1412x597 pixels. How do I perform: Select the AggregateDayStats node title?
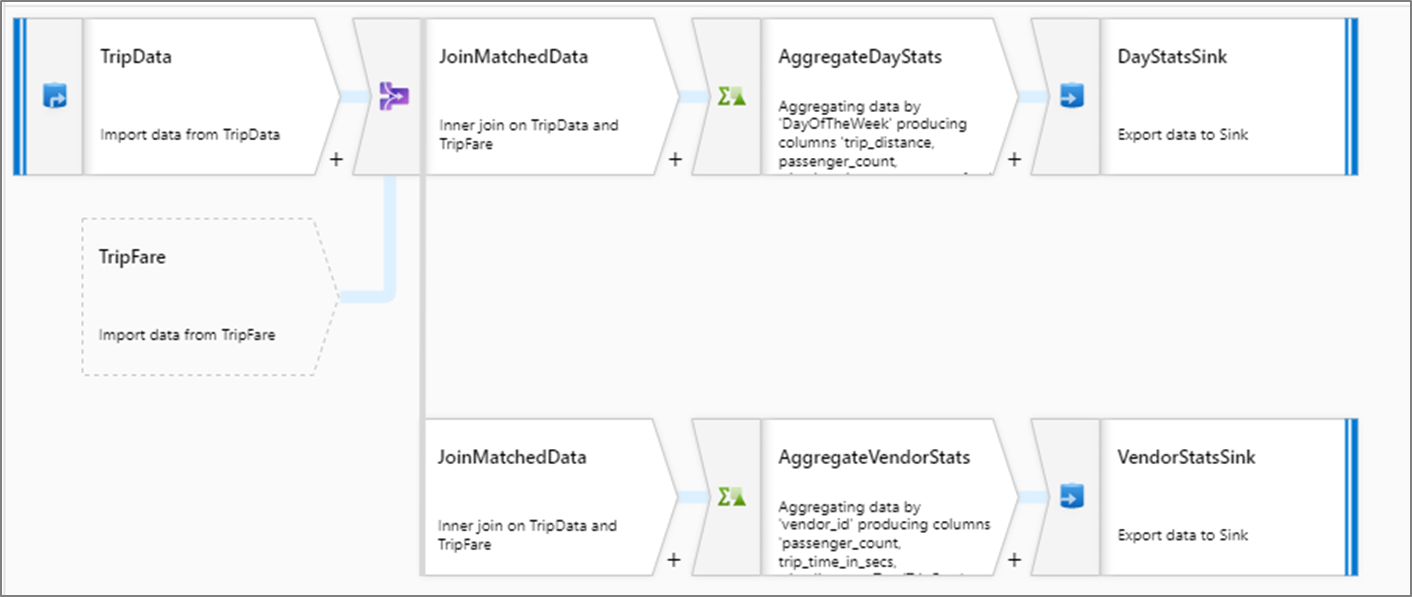tap(860, 57)
